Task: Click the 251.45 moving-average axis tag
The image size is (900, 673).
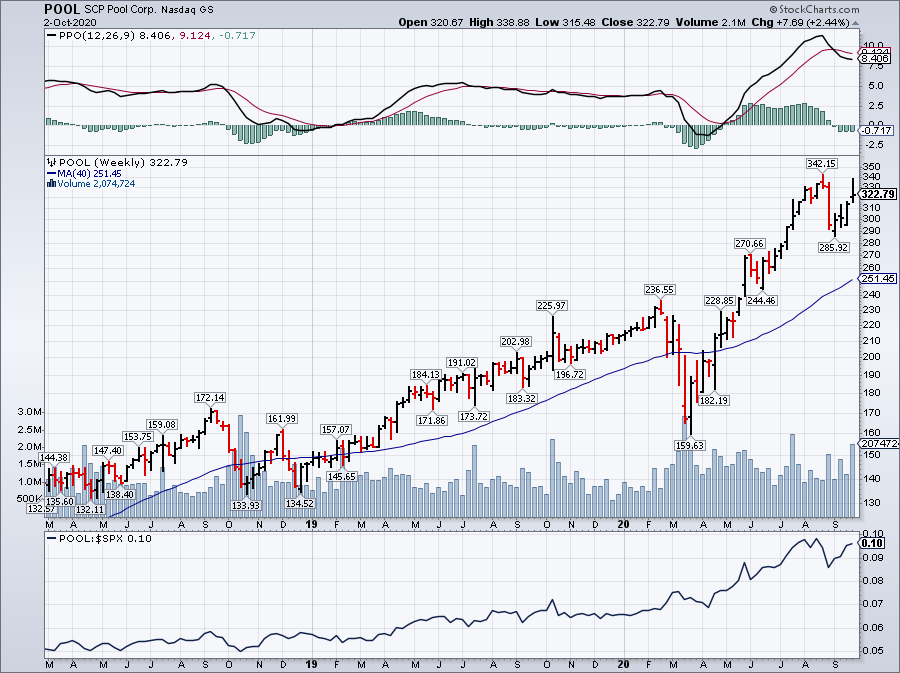Action: tap(878, 278)
